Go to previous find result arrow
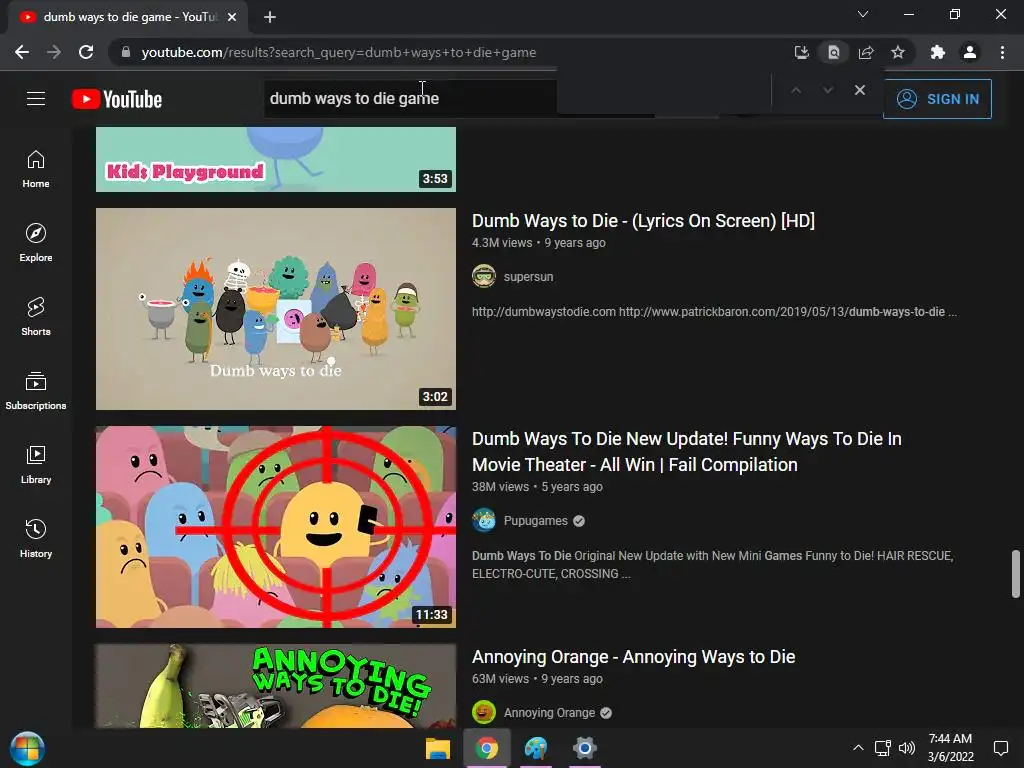Viewport: 1024px width, 768px height. 796,90
